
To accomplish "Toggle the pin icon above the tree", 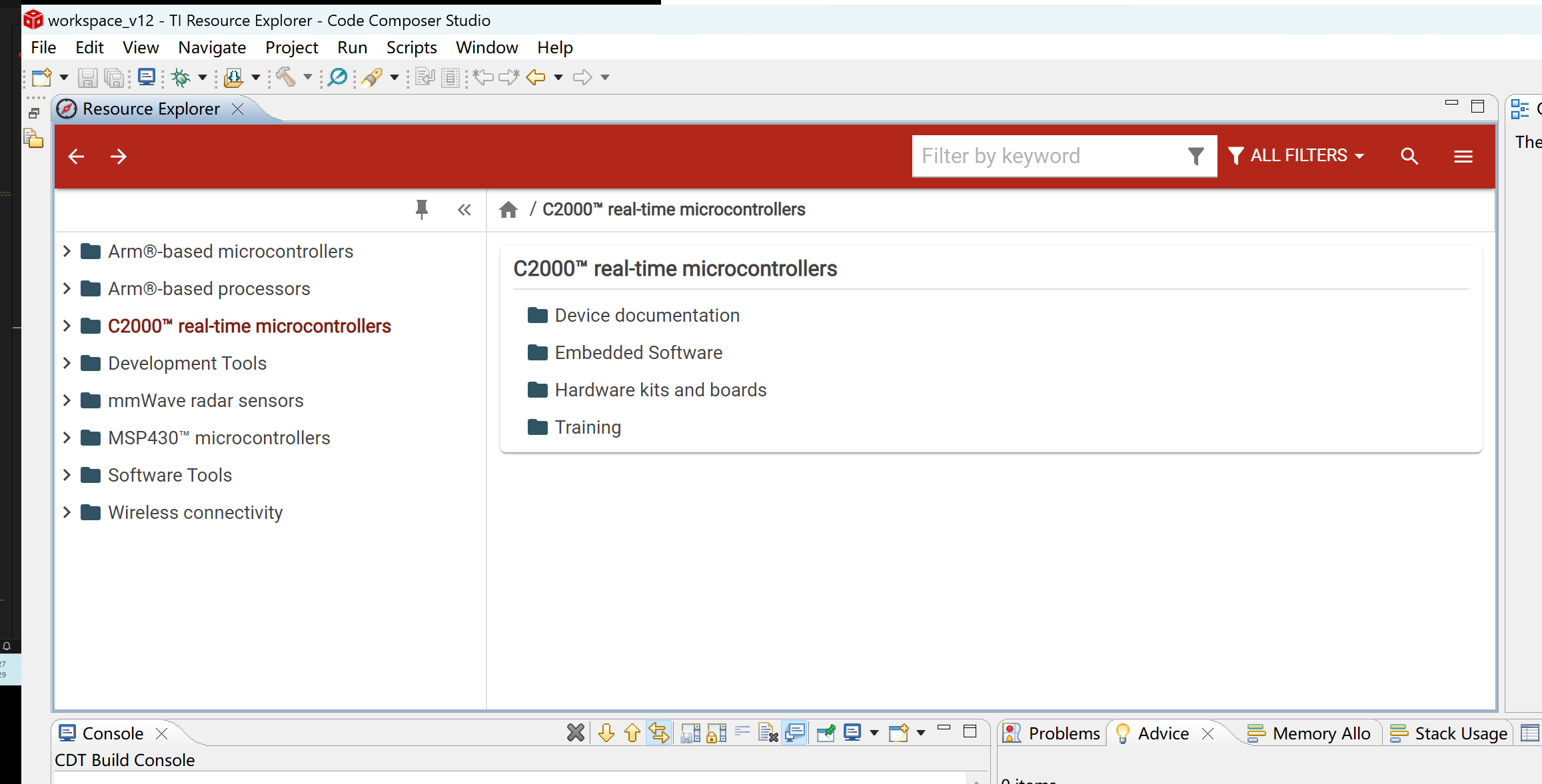I will click(421, 210).
